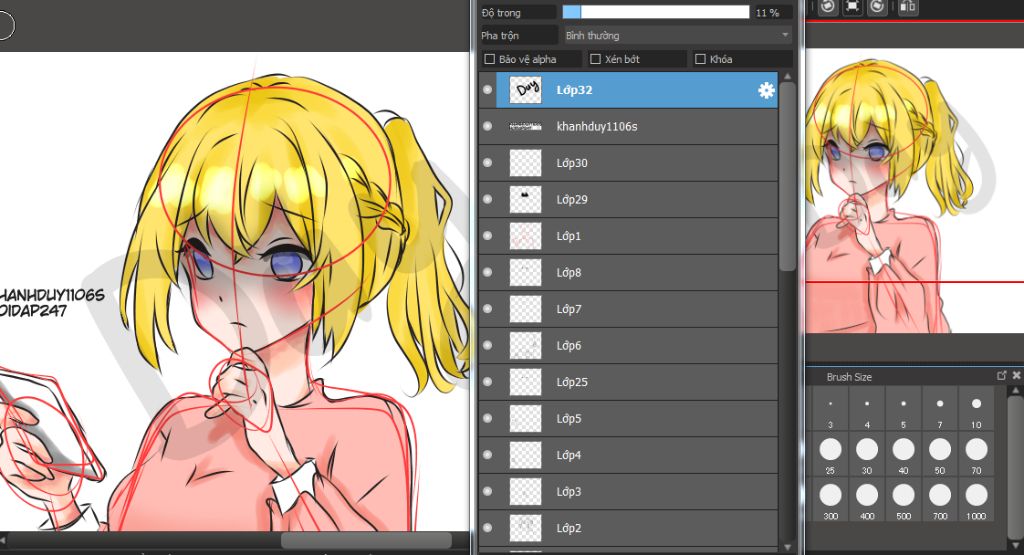Hide the Lớp30 layer
This screenshot has width=1024, height=555.
click(x=487, y=163)
